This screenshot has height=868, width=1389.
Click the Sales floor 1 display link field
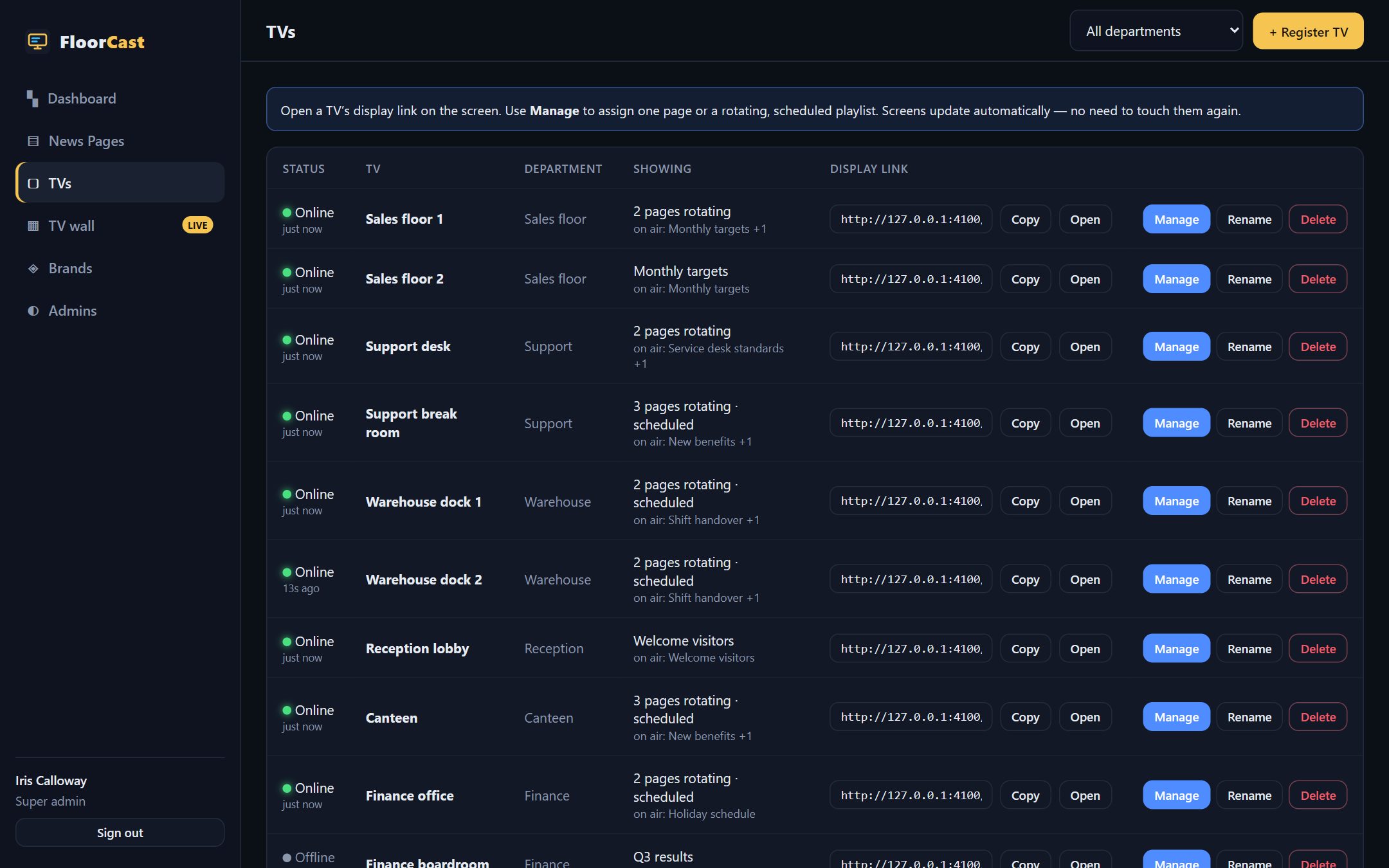coord(911,219)
